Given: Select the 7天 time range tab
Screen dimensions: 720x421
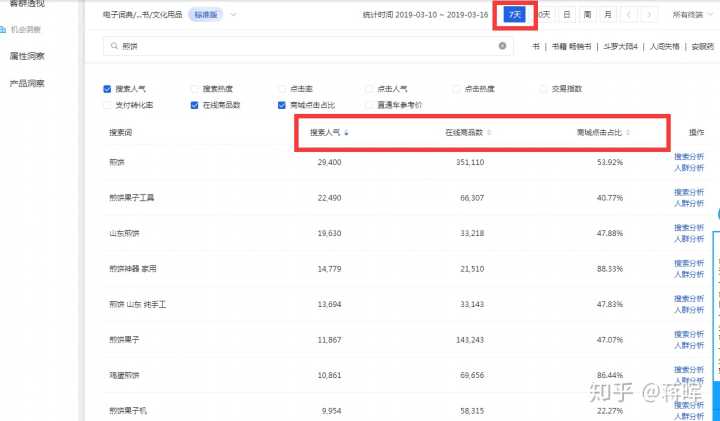Looking at the screenshot, I should (515, 15).
